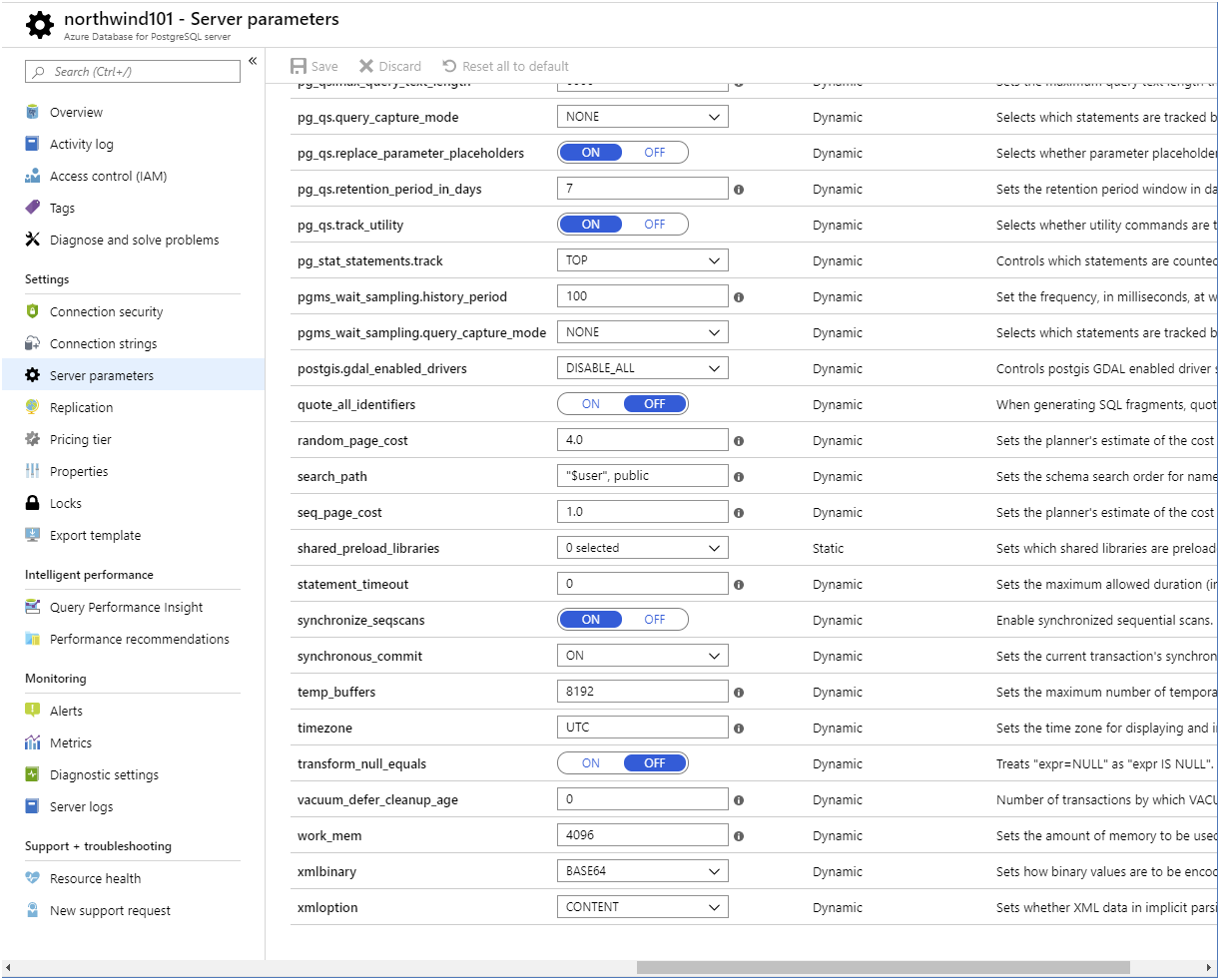Click info icon next to pg_qs.retention_period_in_days

click(739, 189)
